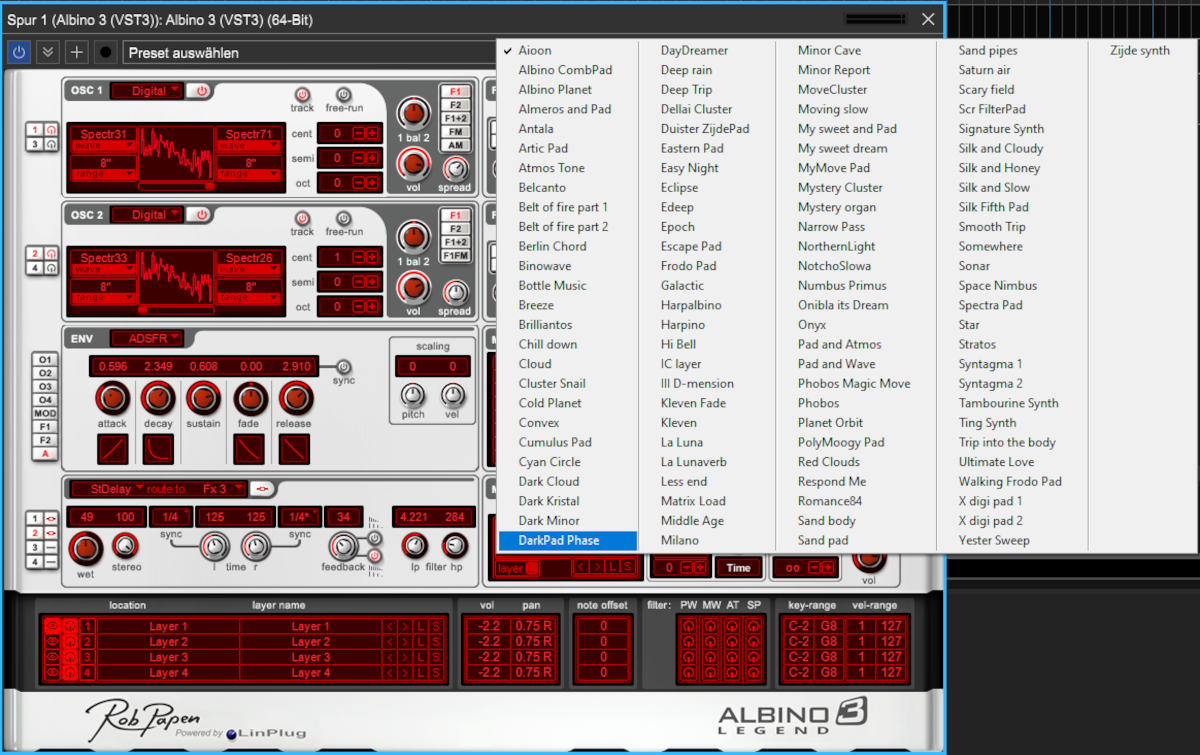Toggle the plugin bypass power button
1200x755 pixels.
(x=18, y=52)
